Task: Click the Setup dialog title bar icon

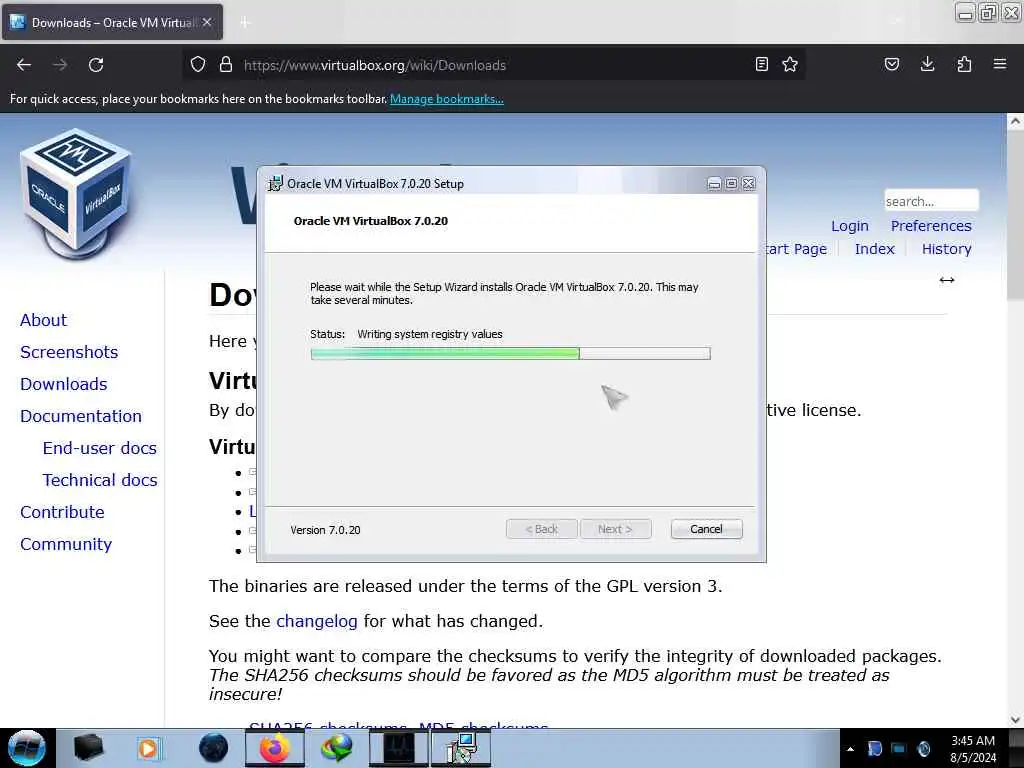Action: tap(275, 184)
